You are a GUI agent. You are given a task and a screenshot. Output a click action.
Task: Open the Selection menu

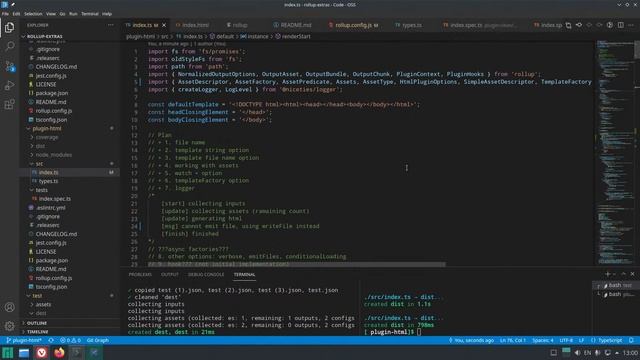point(33,13)
